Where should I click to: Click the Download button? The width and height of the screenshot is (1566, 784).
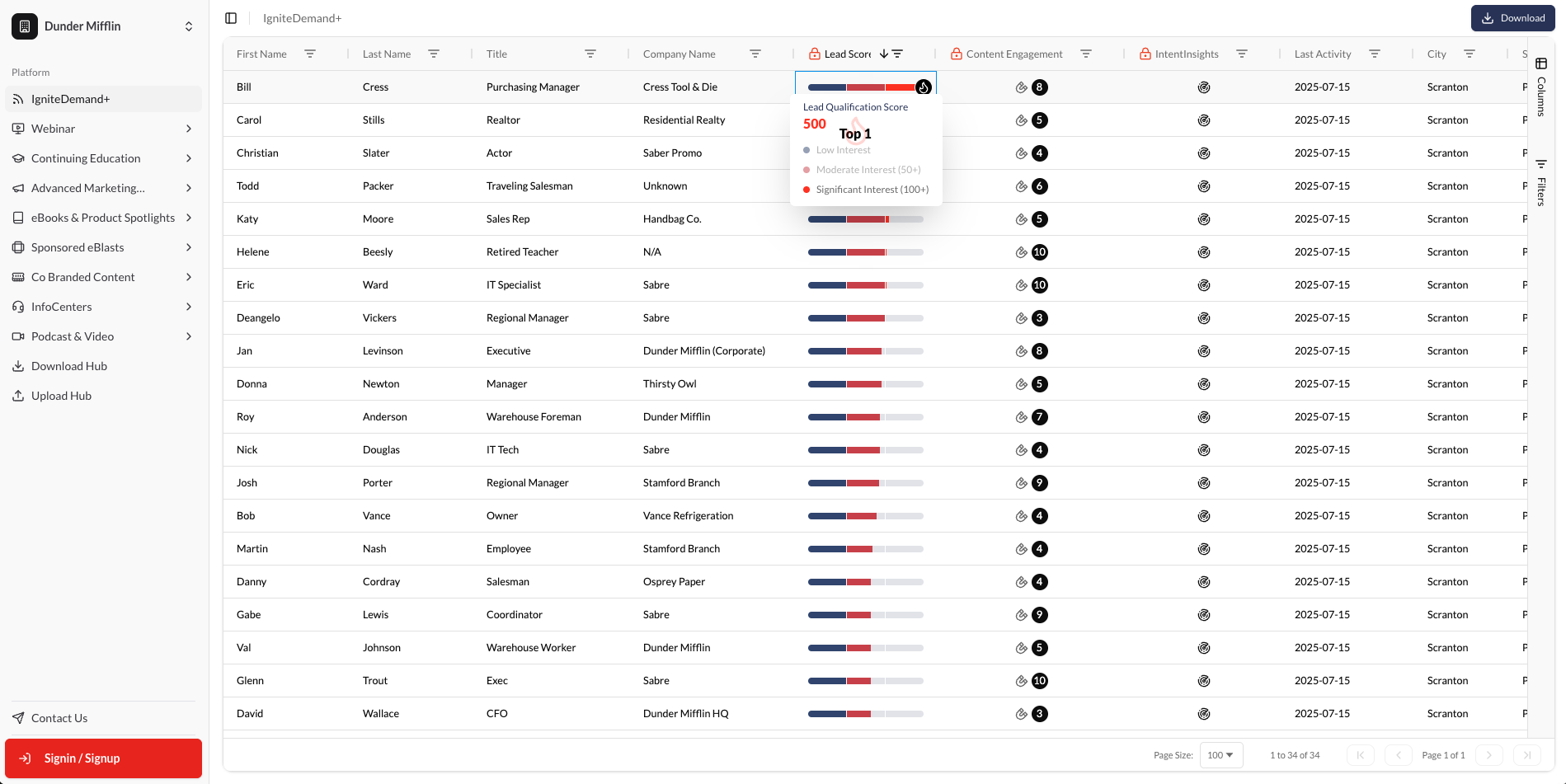tap(1512, 18)
